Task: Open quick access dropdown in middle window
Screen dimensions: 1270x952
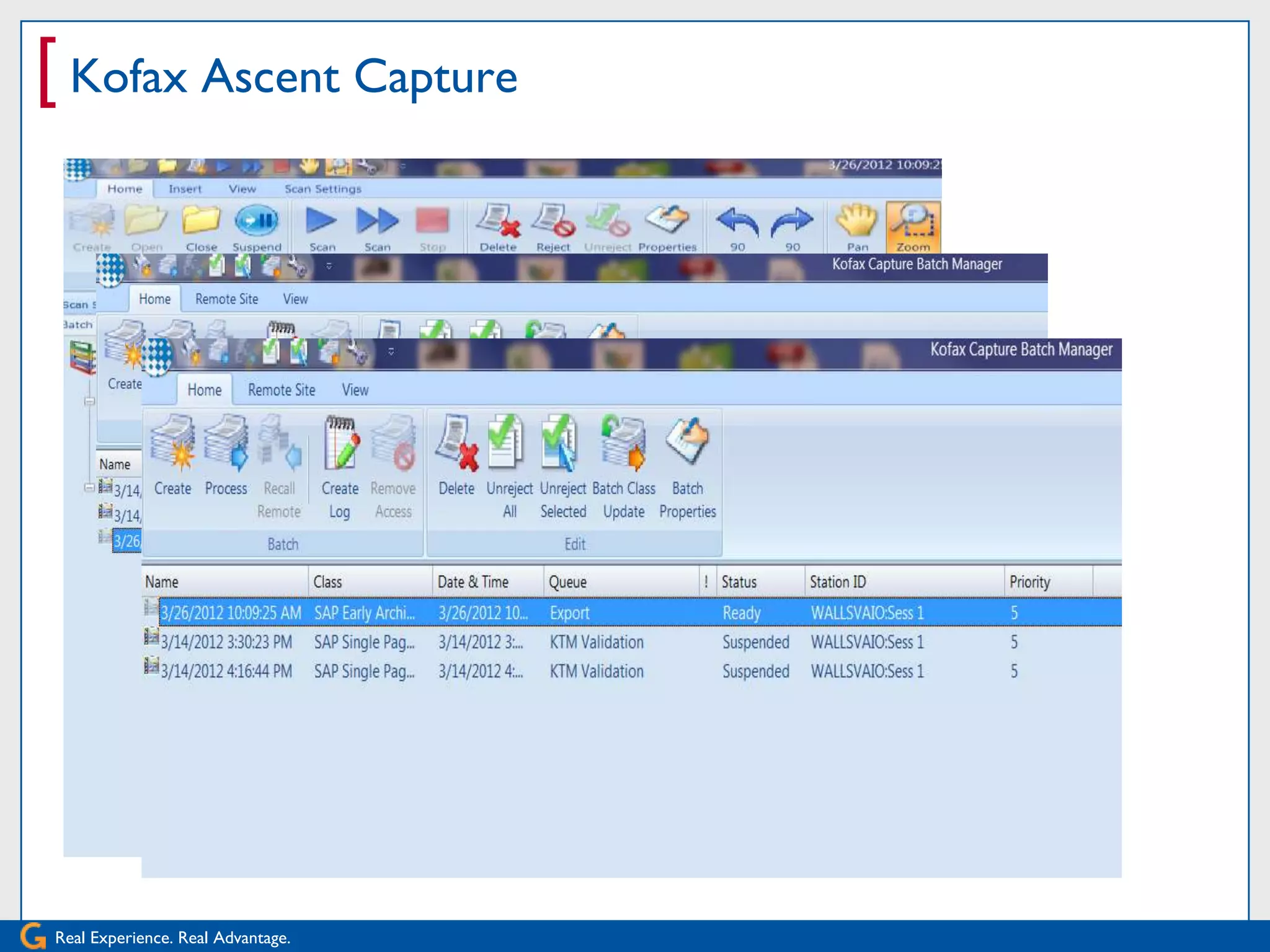Action: (329, 266)
